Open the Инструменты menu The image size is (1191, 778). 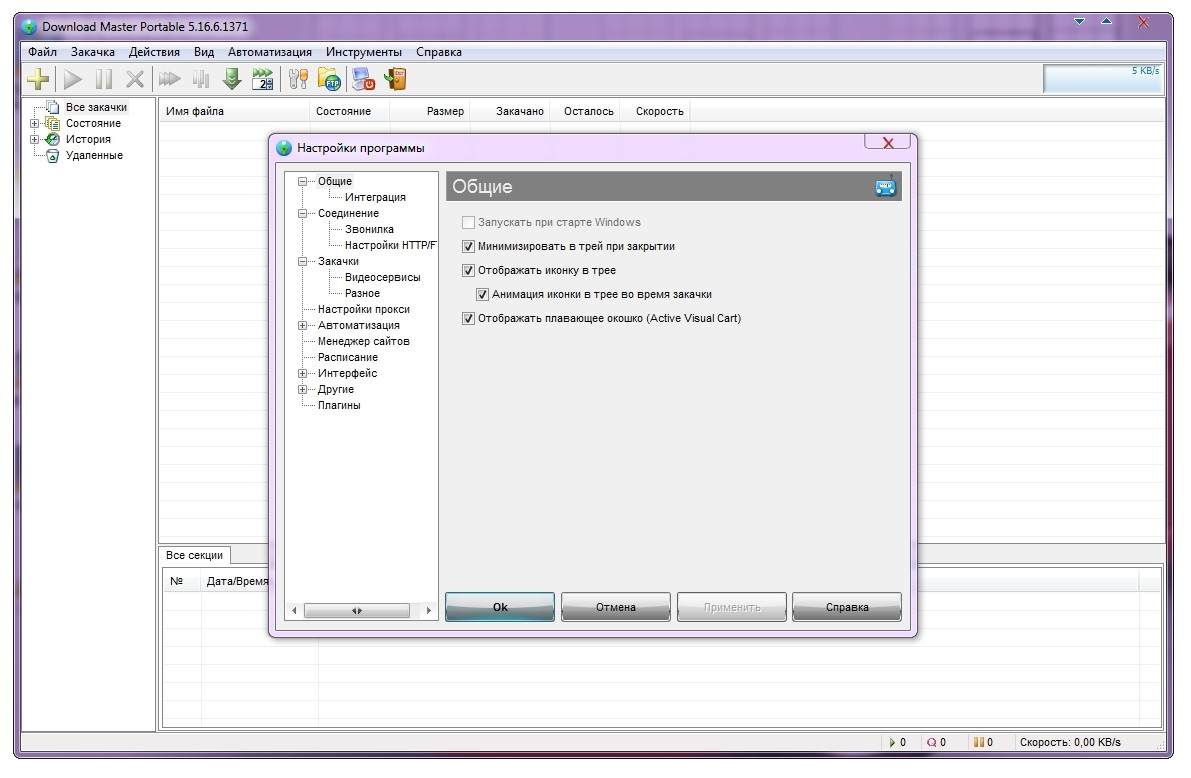tap(364, 52)
